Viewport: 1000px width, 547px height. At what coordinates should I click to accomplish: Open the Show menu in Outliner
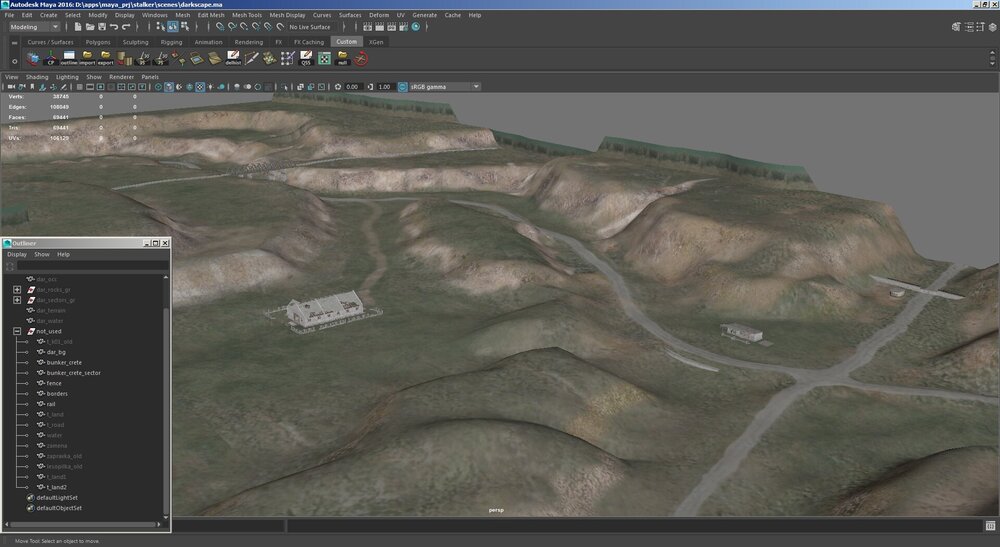click(x=41, y=254)
